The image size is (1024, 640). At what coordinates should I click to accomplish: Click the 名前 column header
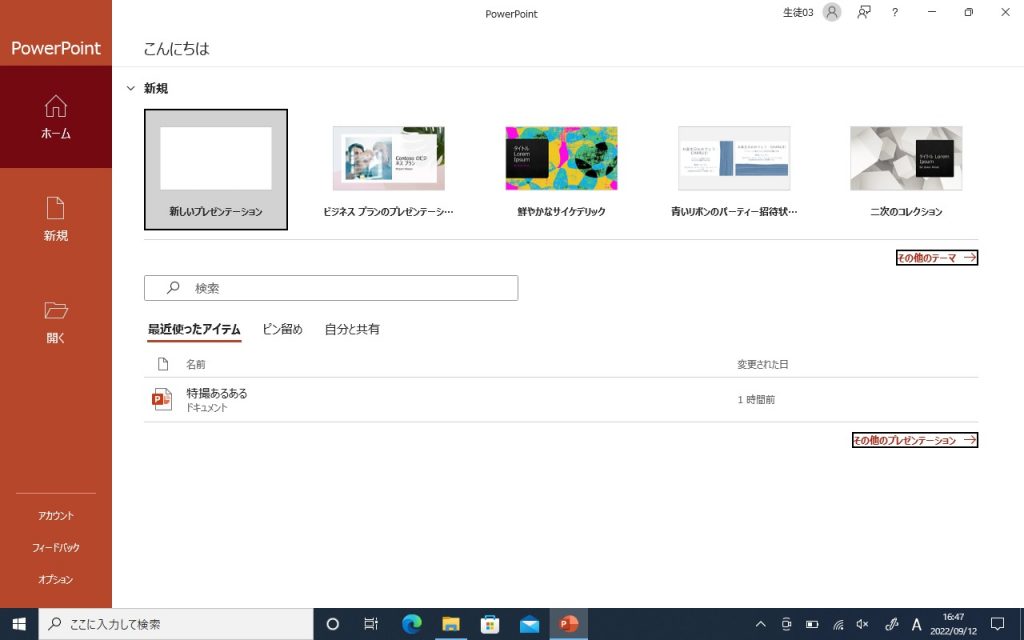[x=196, y=364]
